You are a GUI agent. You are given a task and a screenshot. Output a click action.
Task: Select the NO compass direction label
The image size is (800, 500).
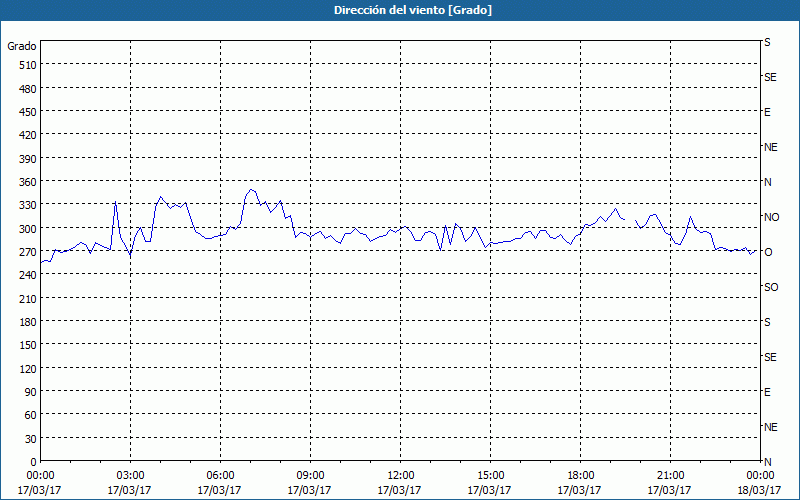coord(771,217)
